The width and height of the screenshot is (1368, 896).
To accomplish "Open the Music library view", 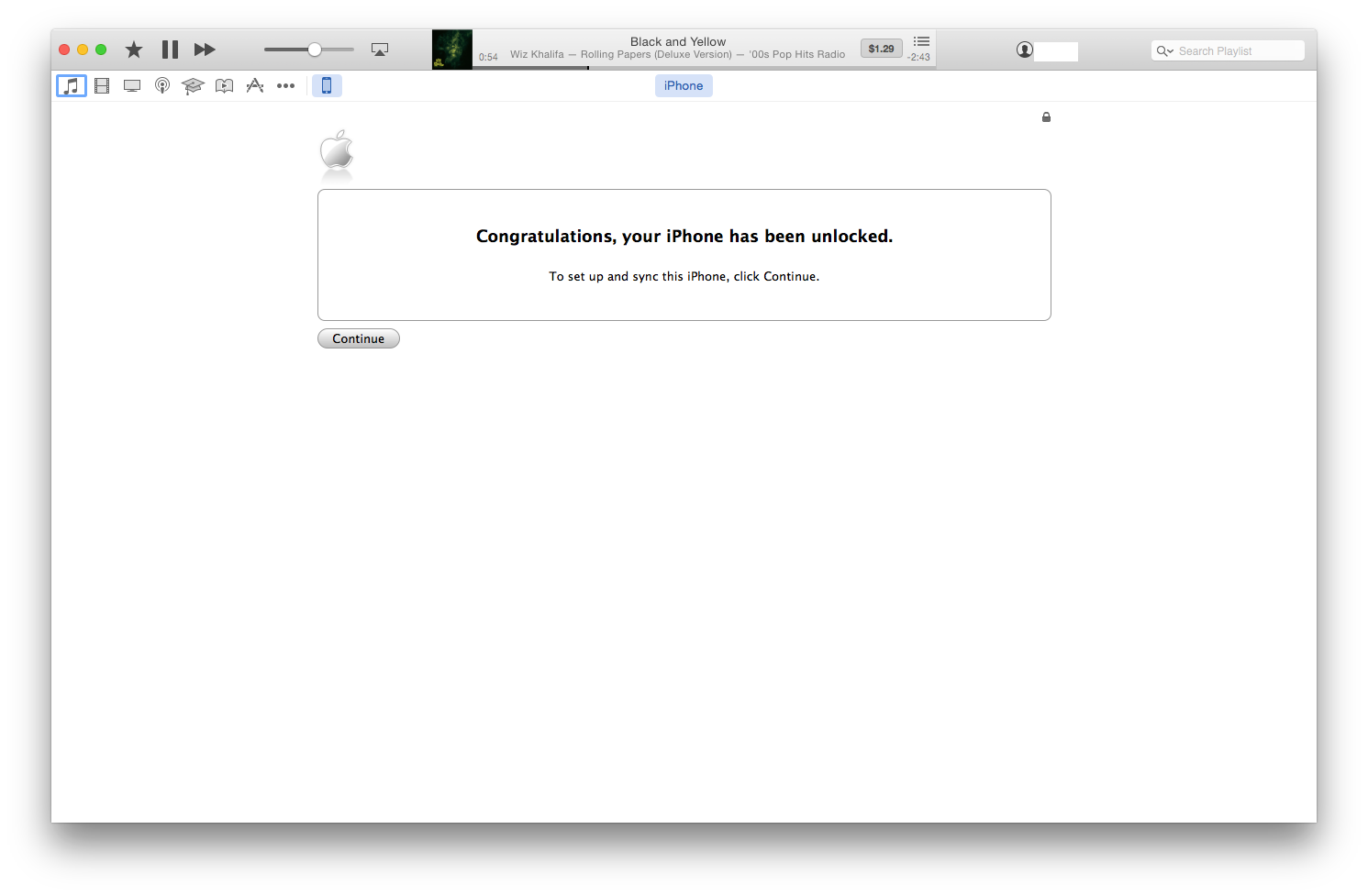I will point(72,86).
